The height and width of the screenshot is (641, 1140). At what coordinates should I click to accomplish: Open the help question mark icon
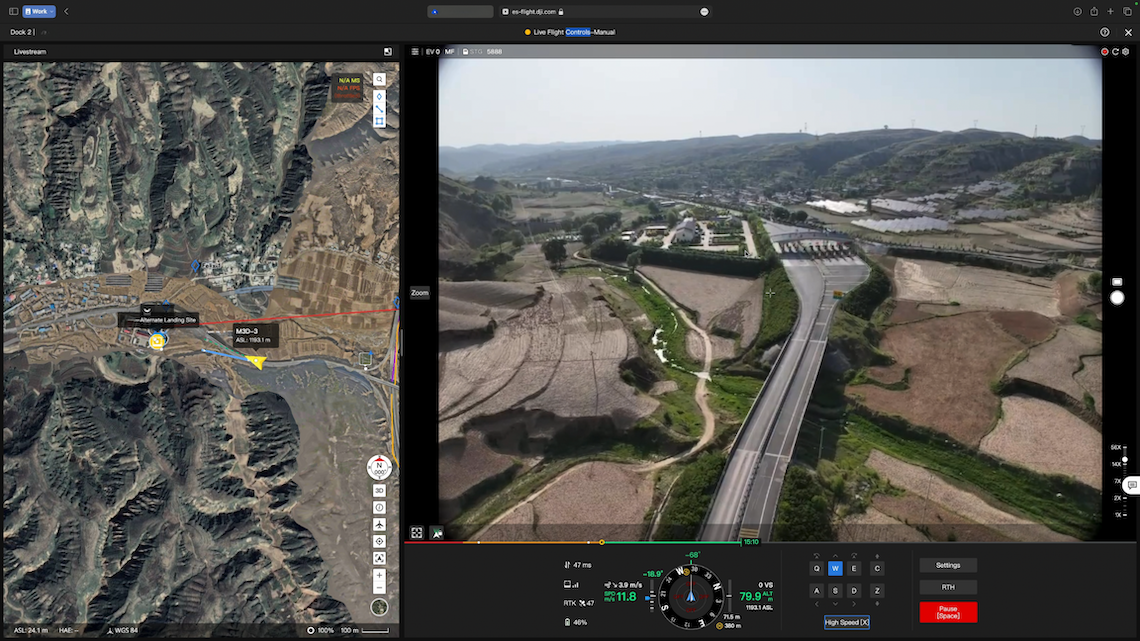1105,32
